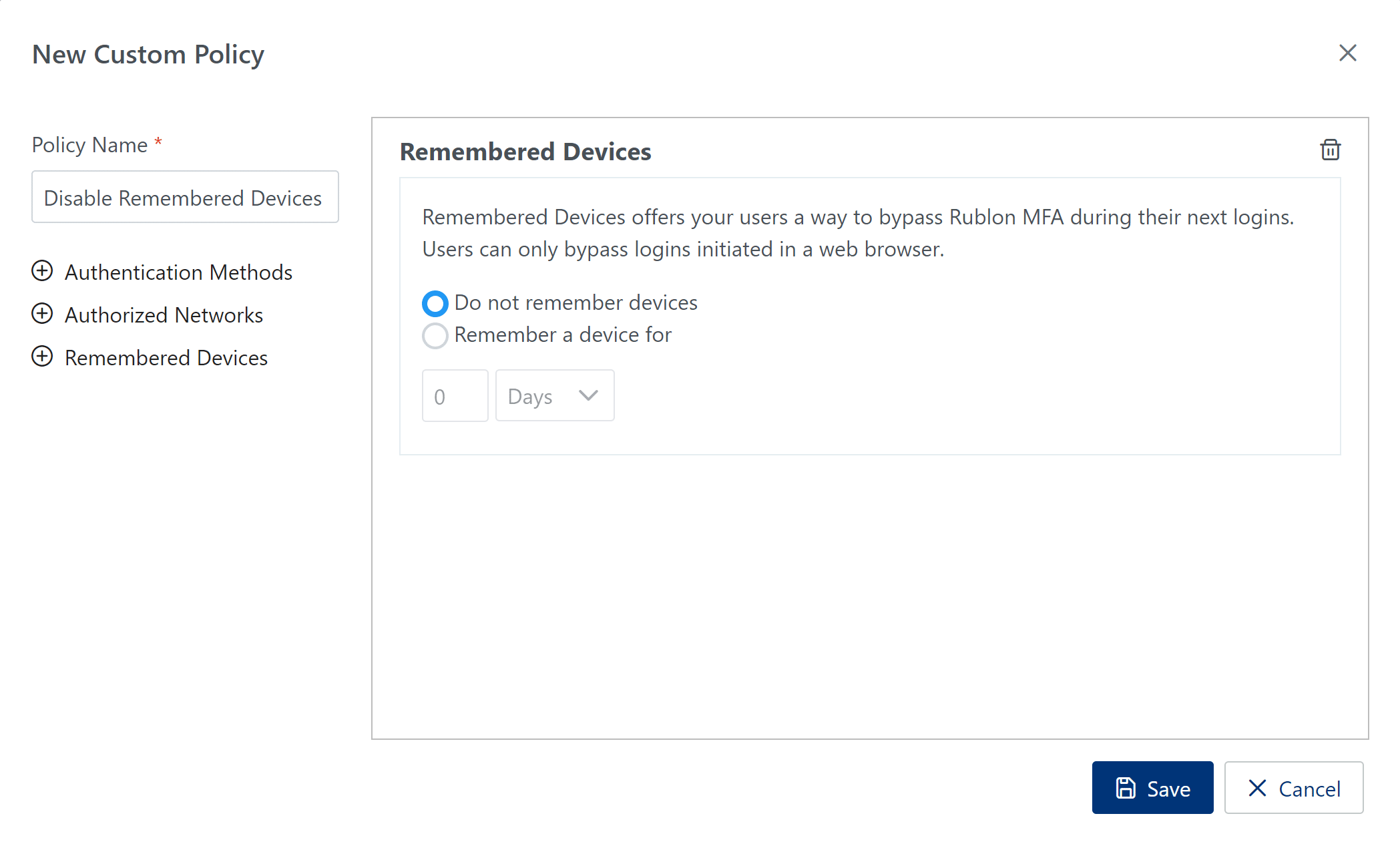The height and width of the screenshot is (844, 1400).
Task: Delete the Remembered Devices section via trash icon
Action: [x=1330, y=150]
